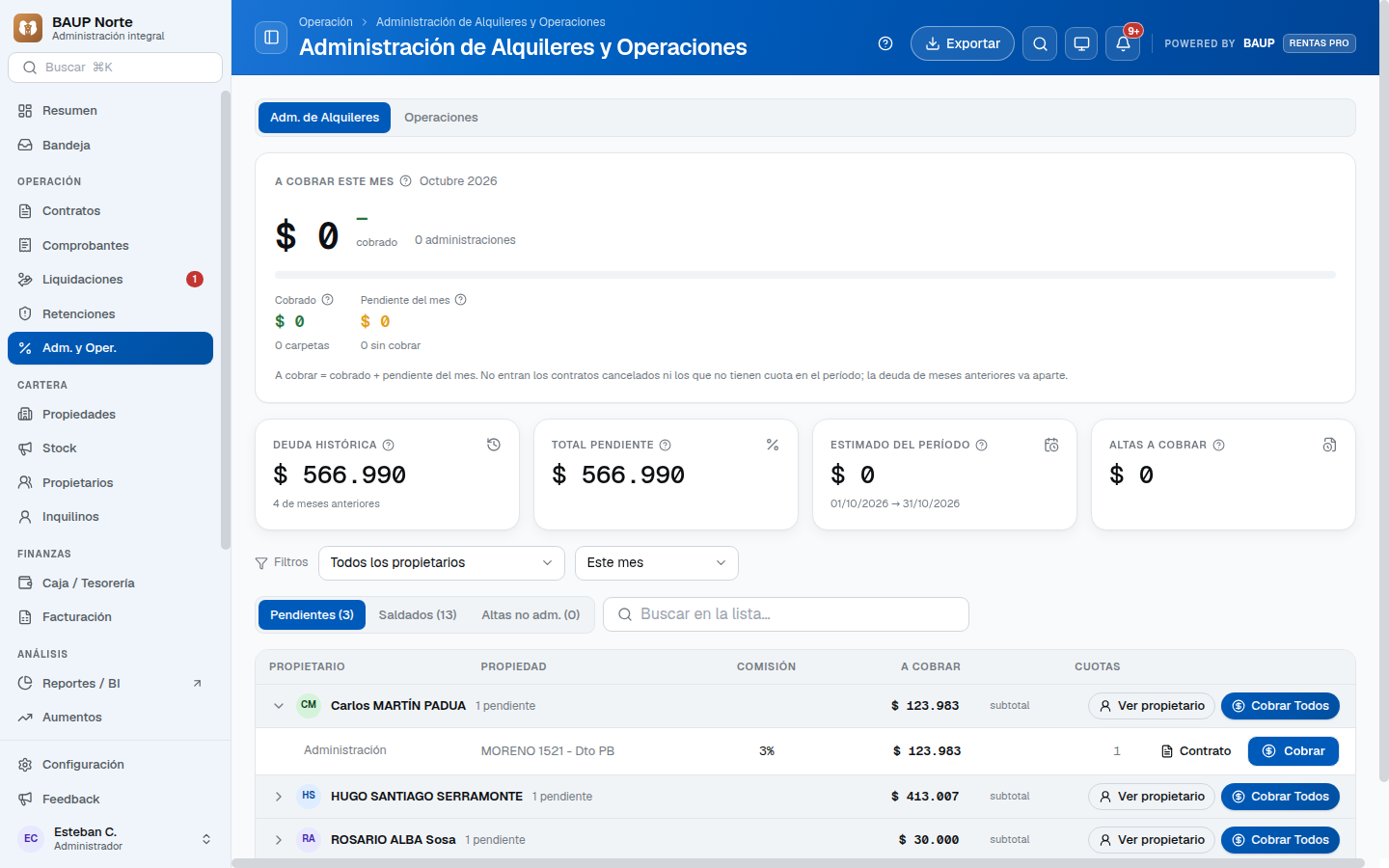The height and width of the screenshot is (868, 1389).
Task: Switch to the Operaciones tab
Action: [441, 118]
